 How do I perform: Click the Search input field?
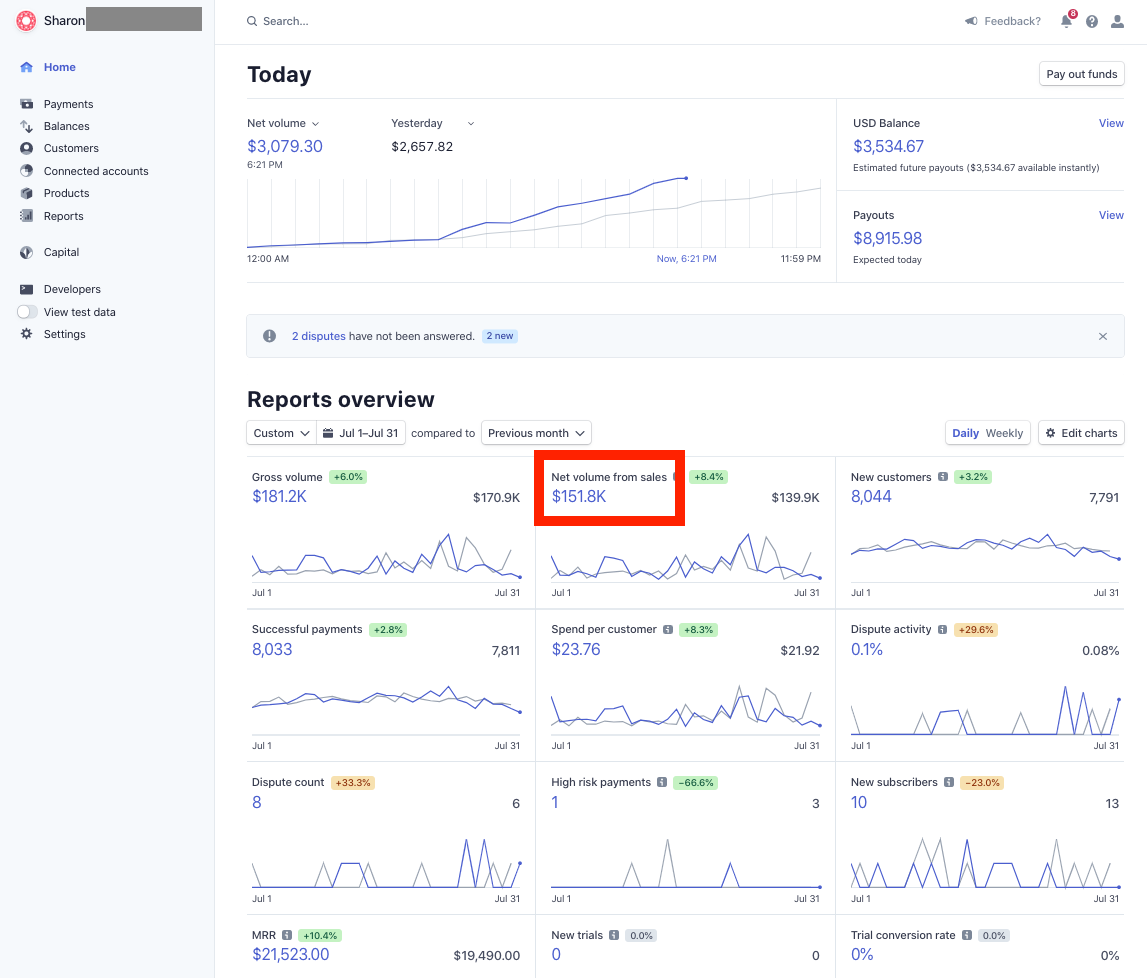coord(400,21)
